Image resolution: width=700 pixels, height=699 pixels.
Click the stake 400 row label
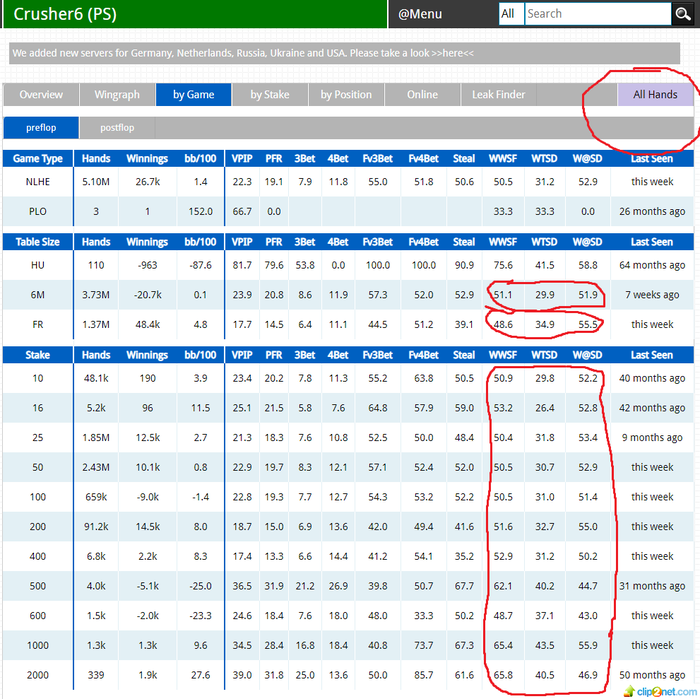coord(38,556)
